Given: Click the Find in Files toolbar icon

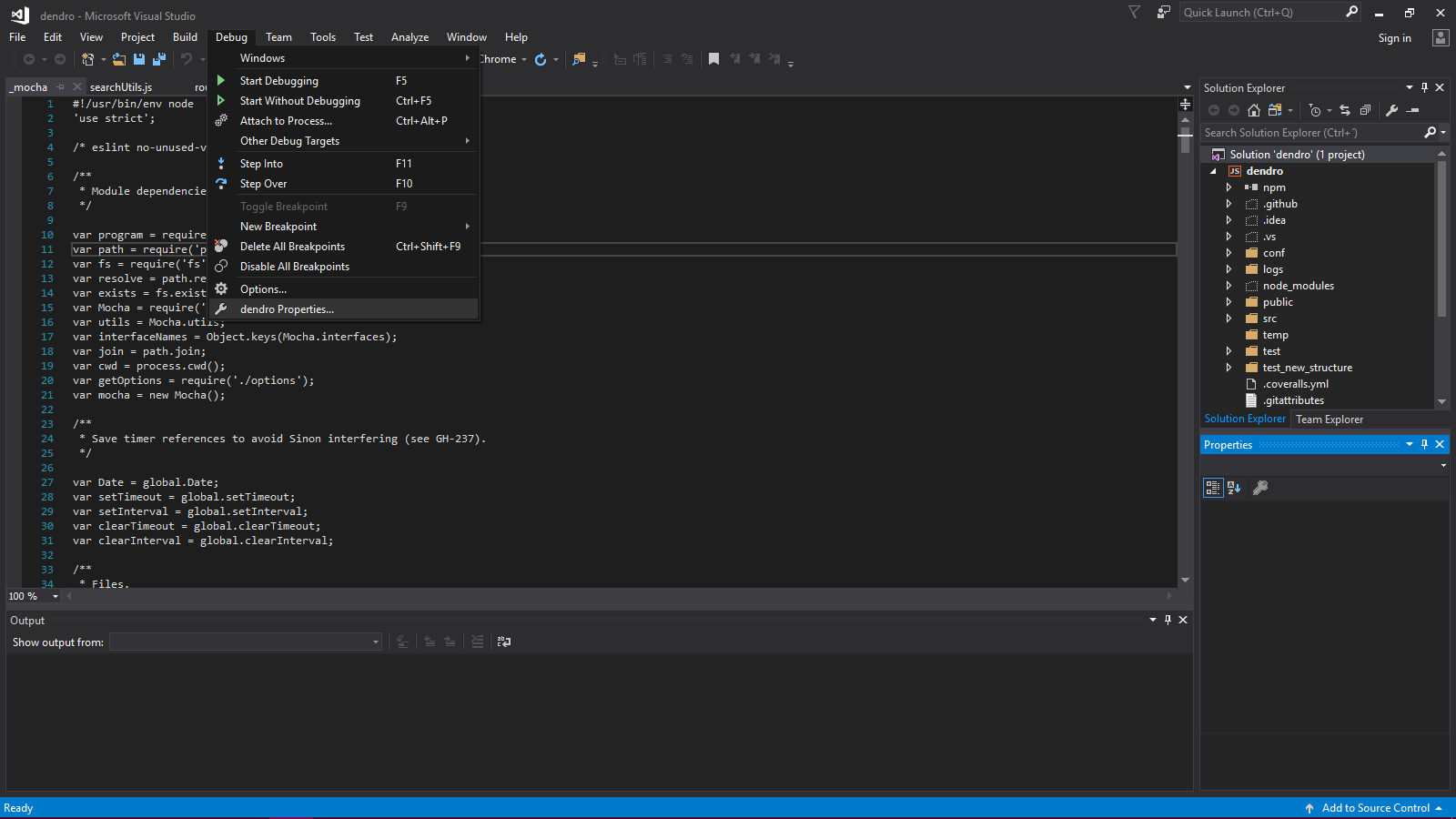Looking at the screenshot, I should (x=579, y=59).
